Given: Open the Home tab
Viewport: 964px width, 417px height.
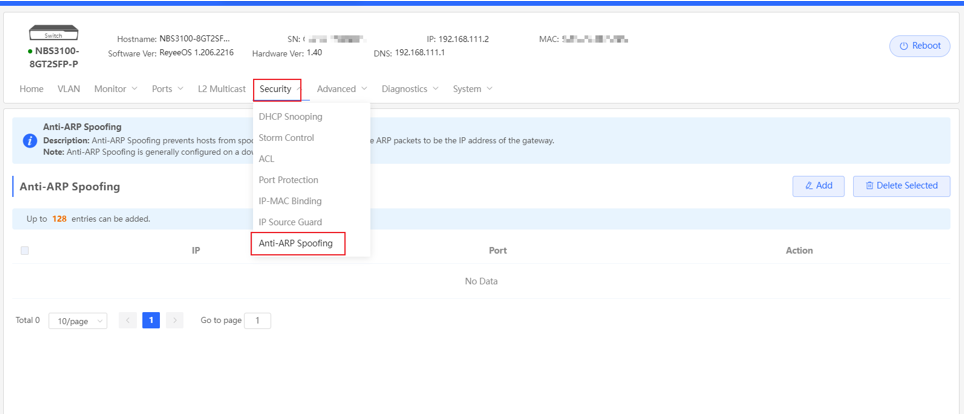Looking at the screenshot, I should click(31, 89).
